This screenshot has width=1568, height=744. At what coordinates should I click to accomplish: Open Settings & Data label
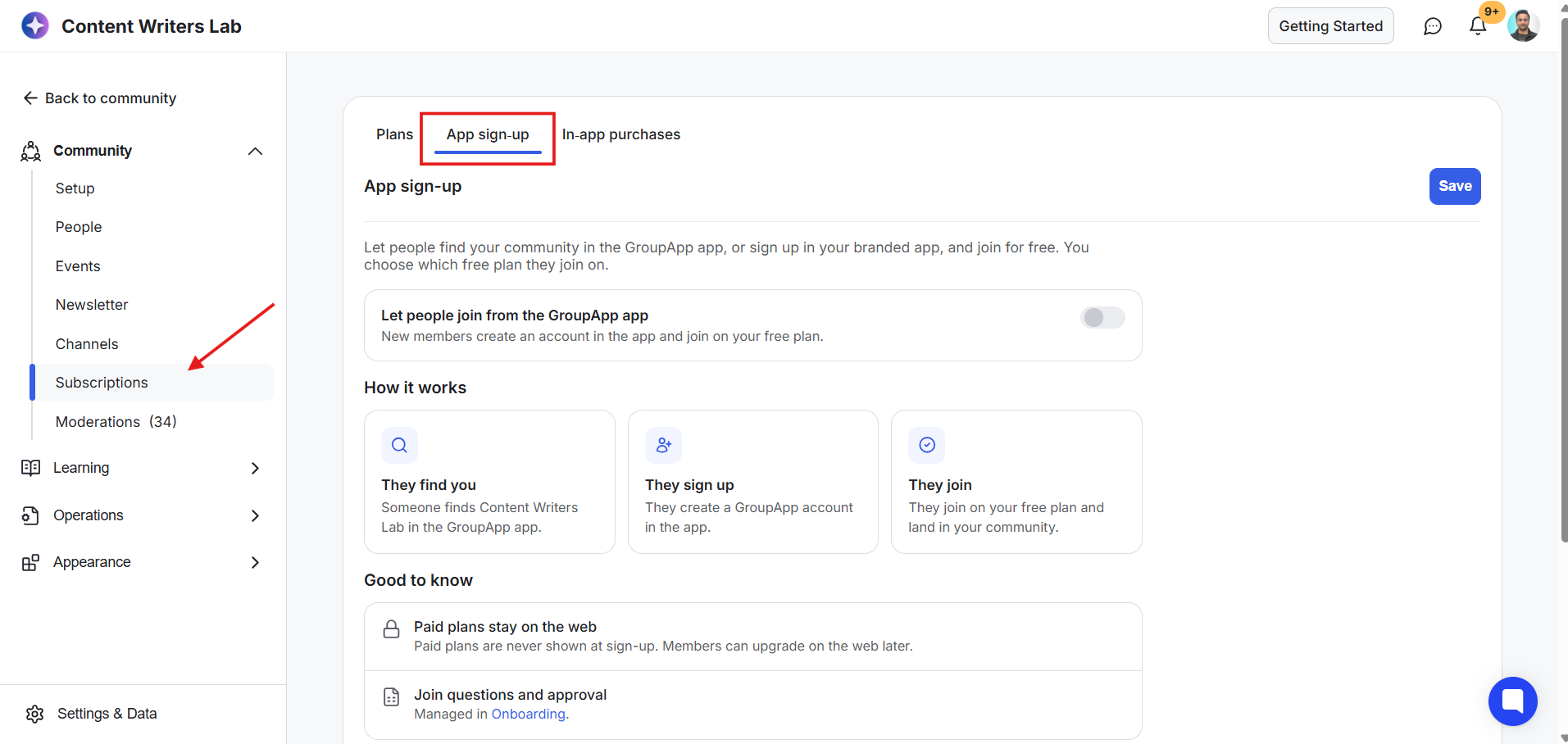(107, 714)
